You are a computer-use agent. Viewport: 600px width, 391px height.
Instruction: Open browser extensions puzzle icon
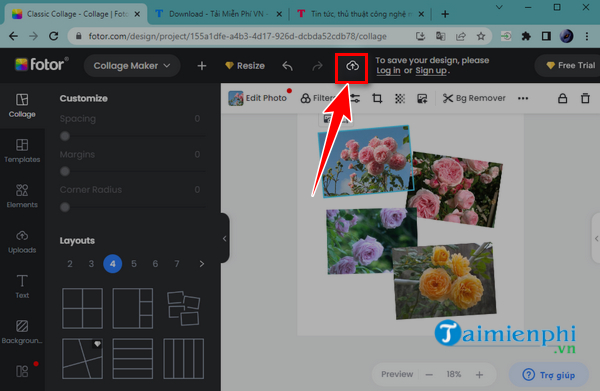point(526,36)
